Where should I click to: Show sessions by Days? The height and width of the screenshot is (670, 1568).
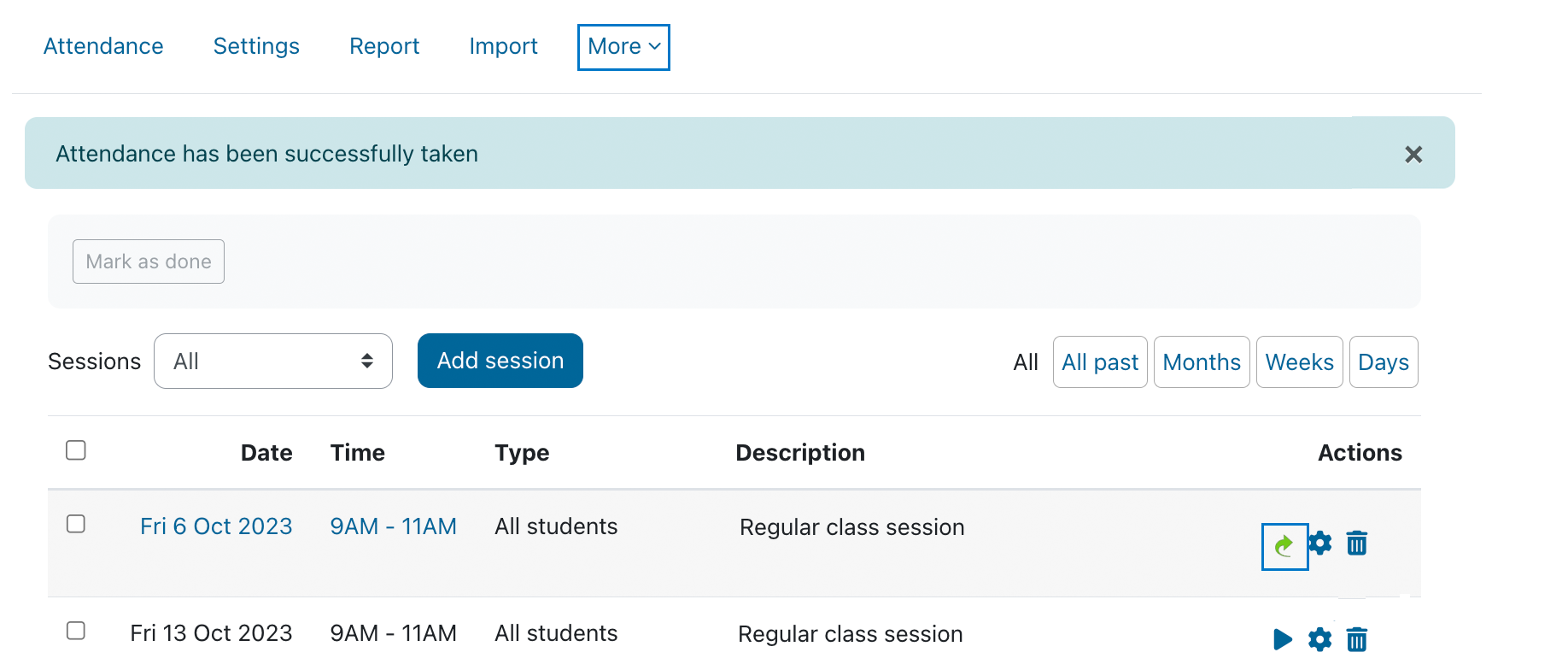1384,362
